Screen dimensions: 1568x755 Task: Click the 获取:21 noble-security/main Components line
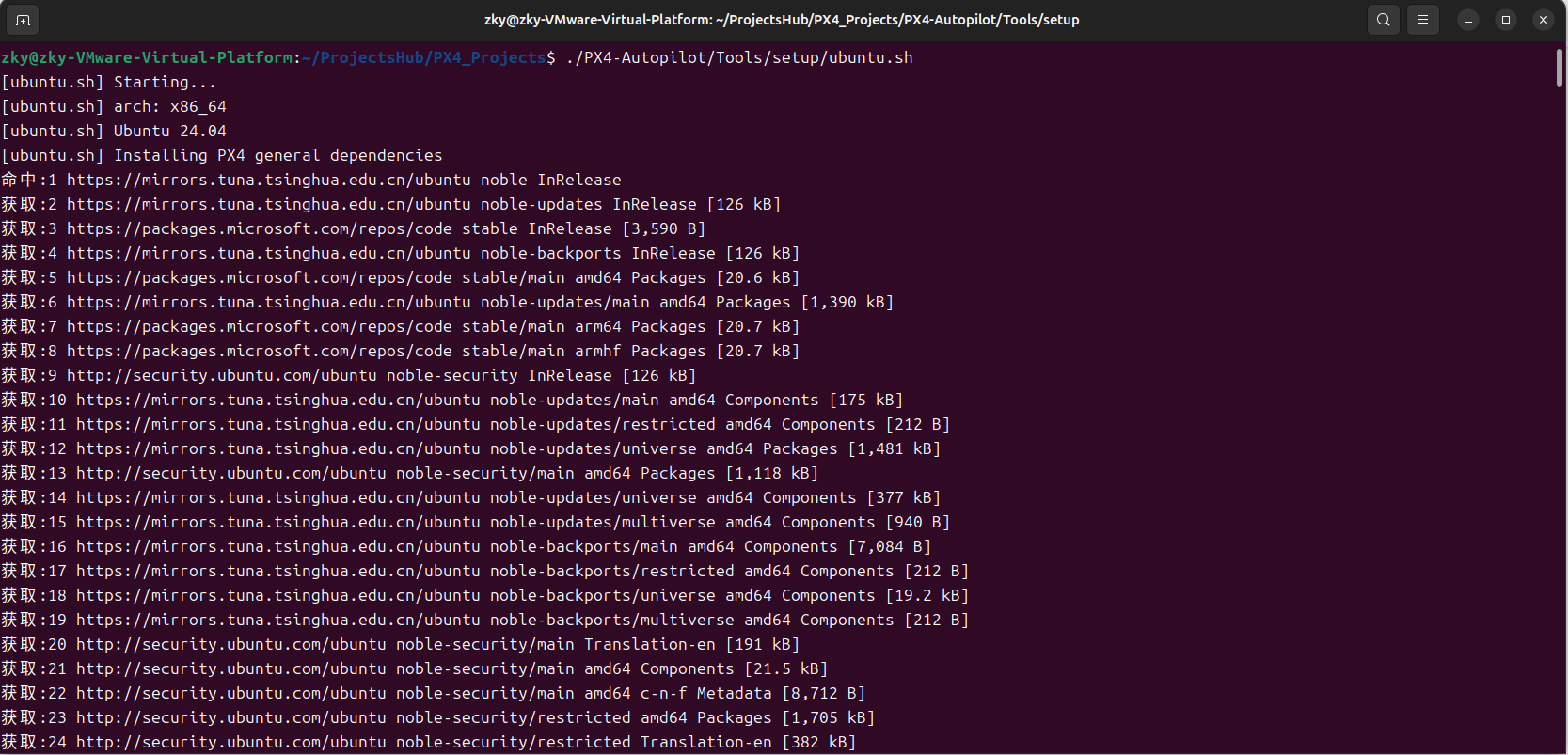click(415, 668)
